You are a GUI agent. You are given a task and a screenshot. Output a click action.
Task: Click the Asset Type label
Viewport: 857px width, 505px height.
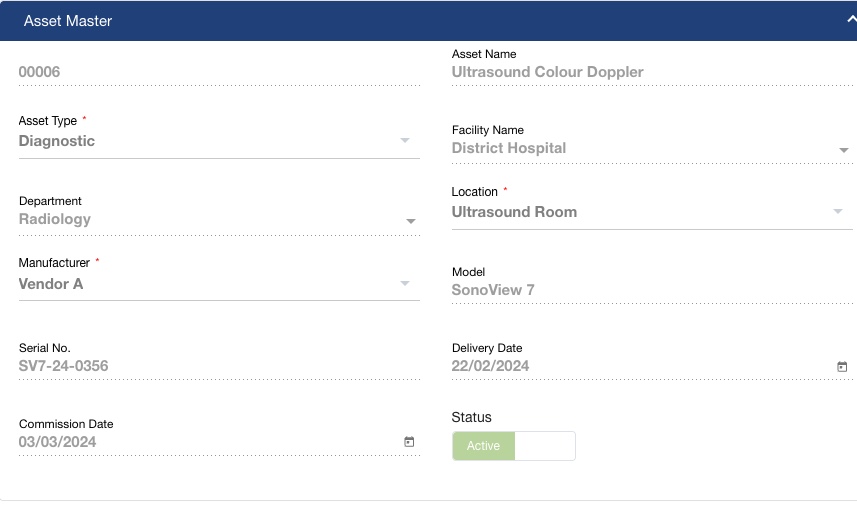[x=48, y=121]
